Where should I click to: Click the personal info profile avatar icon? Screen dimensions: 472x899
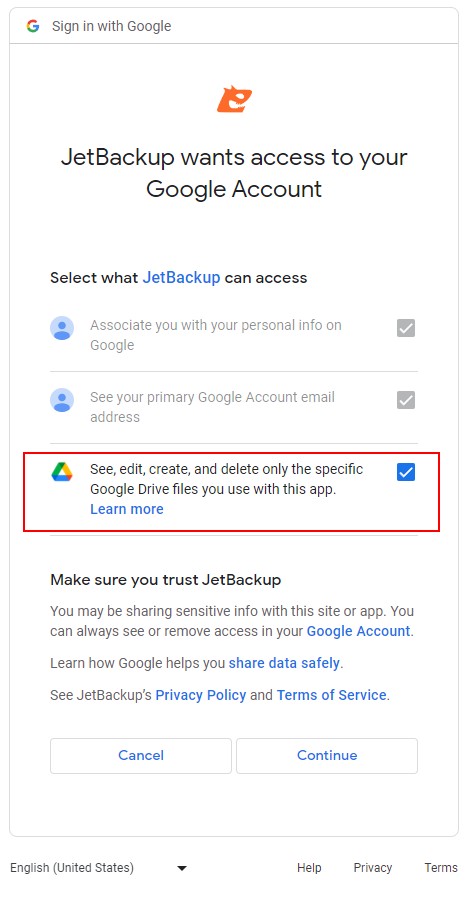point(62,328)
